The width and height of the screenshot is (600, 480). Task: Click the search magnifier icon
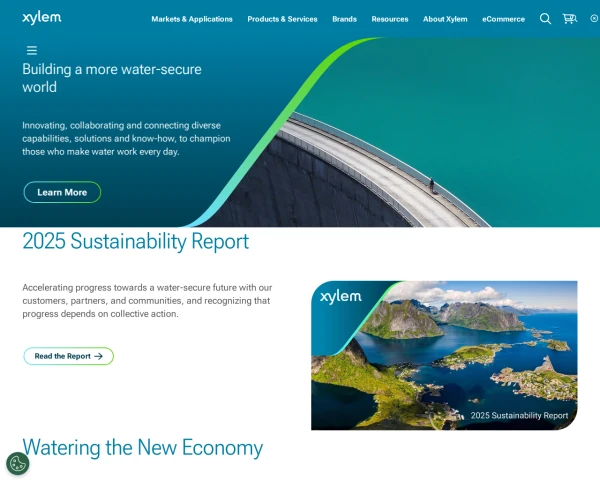tap(545, 19)
